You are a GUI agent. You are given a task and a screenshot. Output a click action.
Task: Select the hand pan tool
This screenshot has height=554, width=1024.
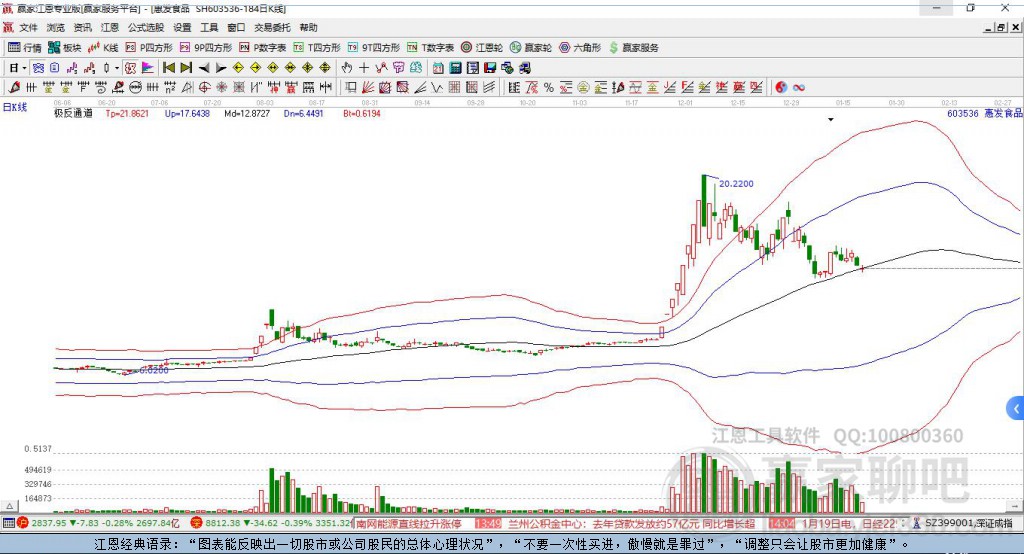point(347,68)
